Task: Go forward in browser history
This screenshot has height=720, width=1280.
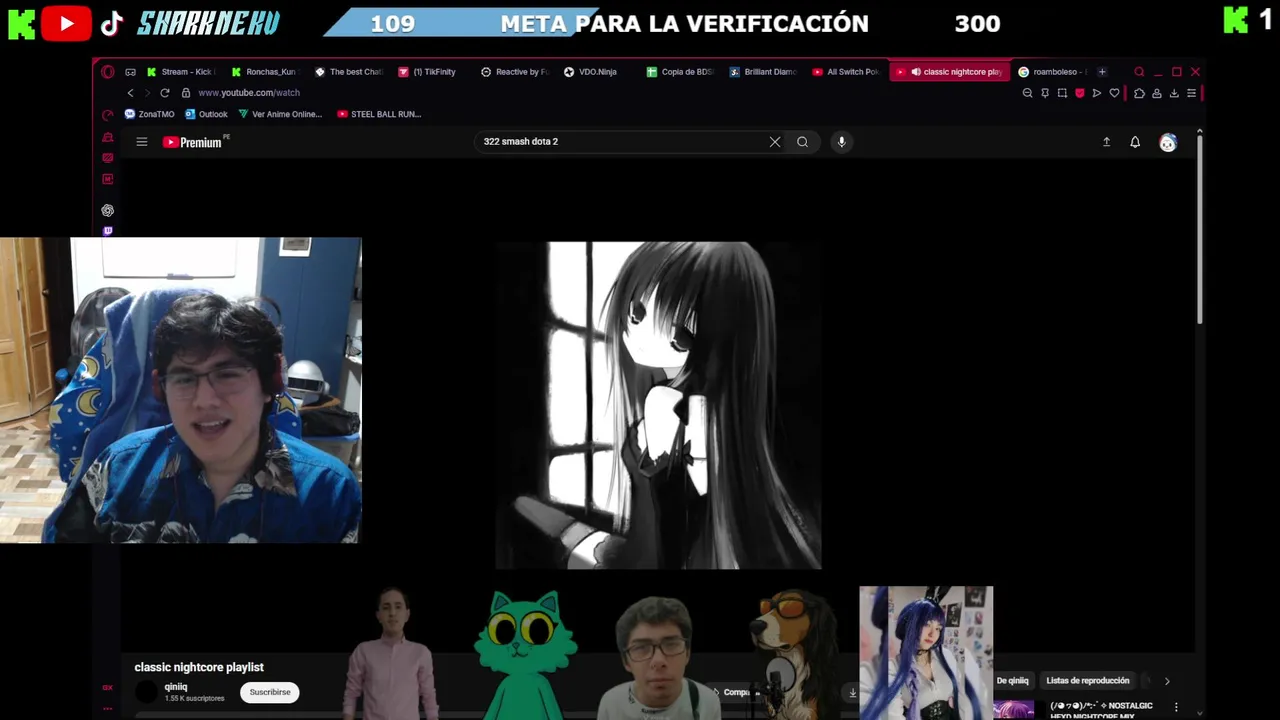Action: click(147, 93)
